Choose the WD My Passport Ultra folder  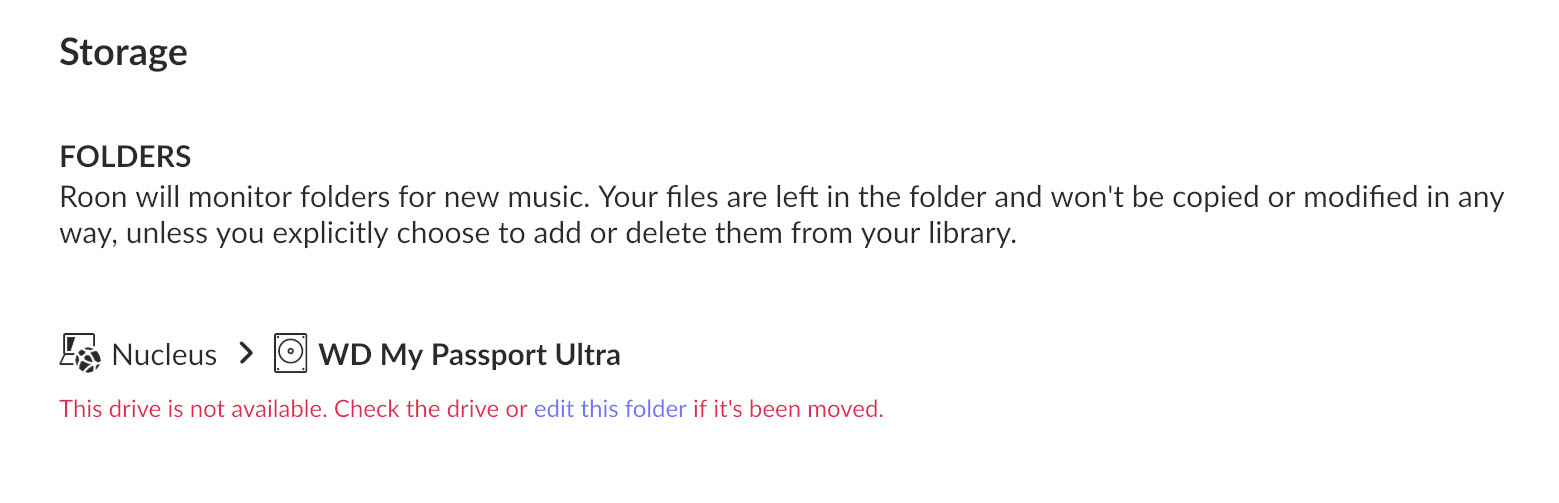[469, 355]
